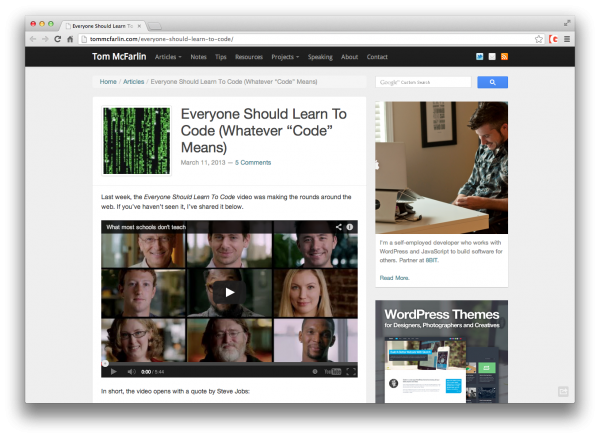Share the video using the share icon
Screen dimensions: 600x438
(339, 227)
